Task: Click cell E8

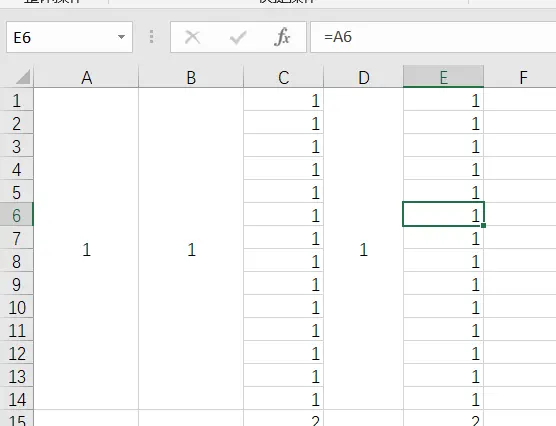Action: (x=444, y=260)
